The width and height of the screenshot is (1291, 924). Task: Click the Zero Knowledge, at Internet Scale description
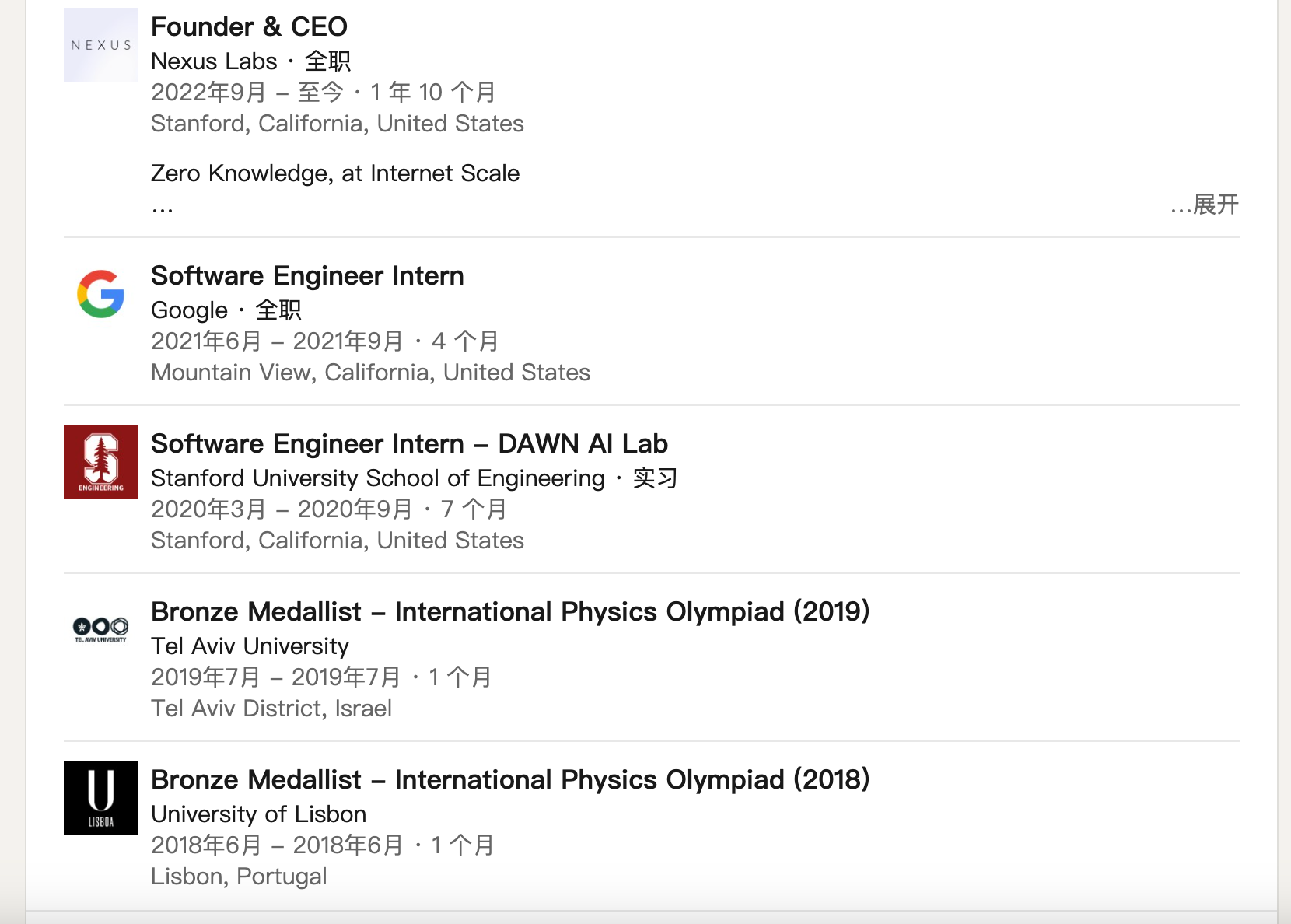click(334, 173)
